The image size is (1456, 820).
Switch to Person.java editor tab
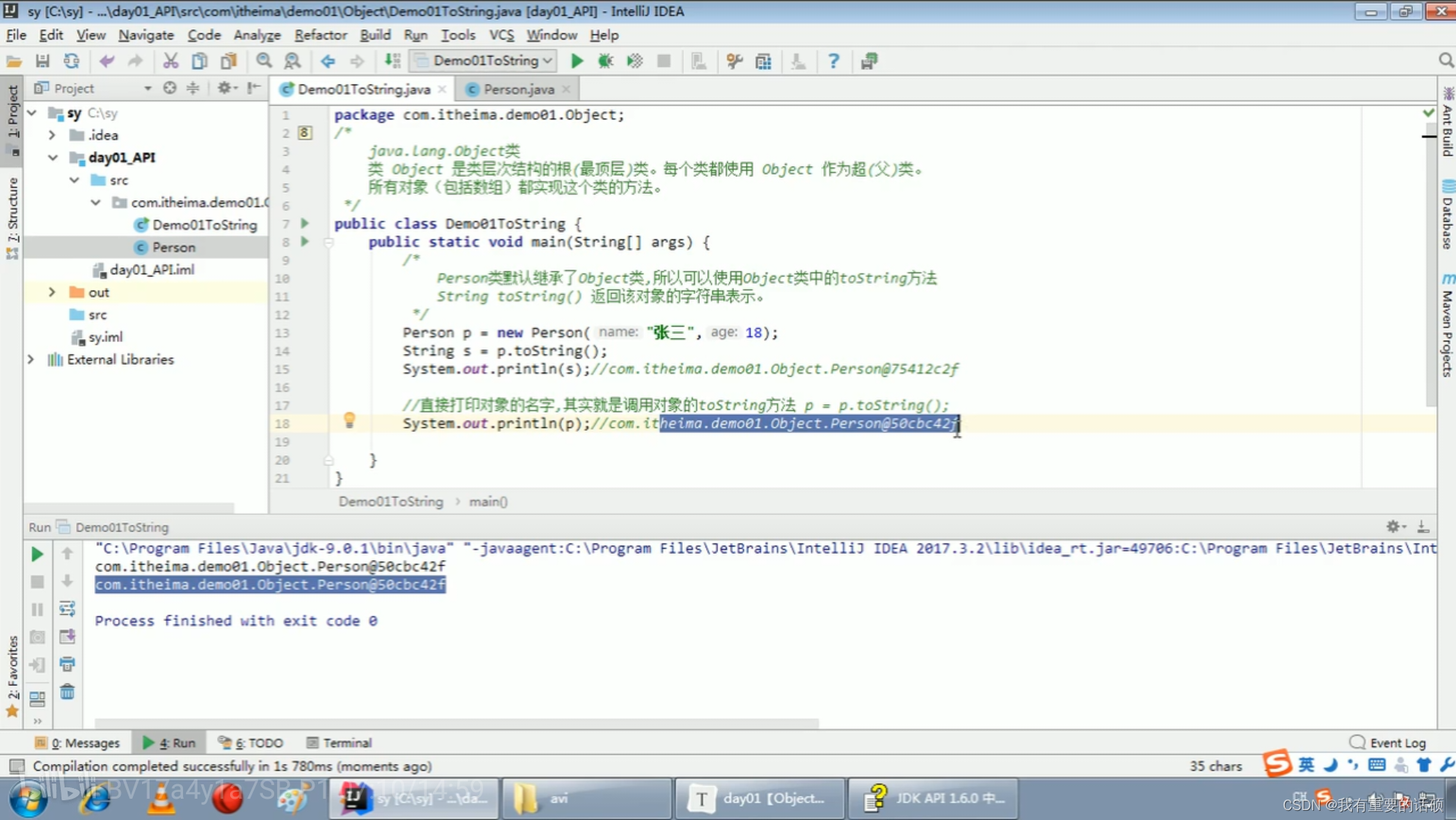[x=519, y=89]
